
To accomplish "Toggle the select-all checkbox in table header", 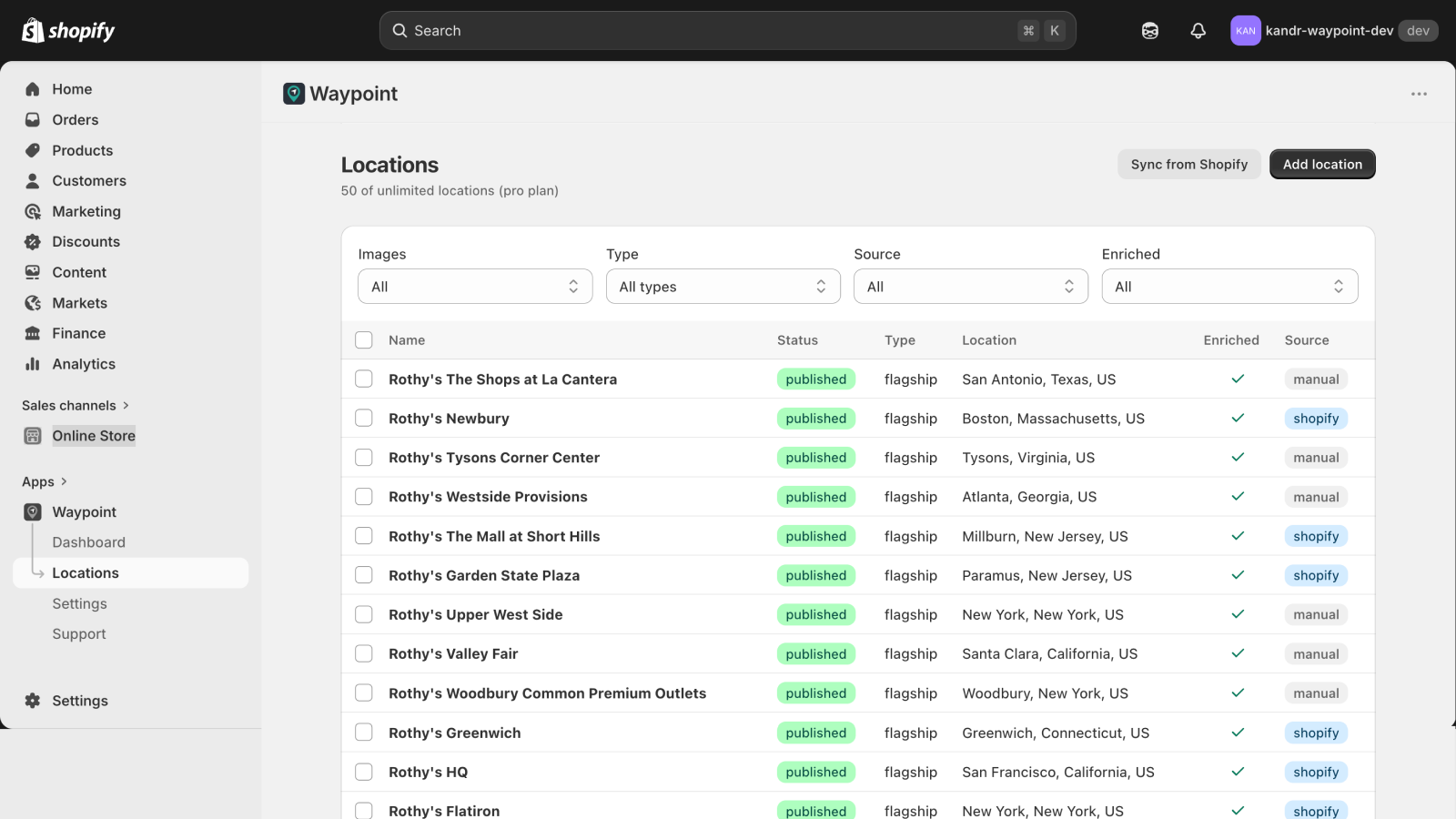I will [364, 340].
